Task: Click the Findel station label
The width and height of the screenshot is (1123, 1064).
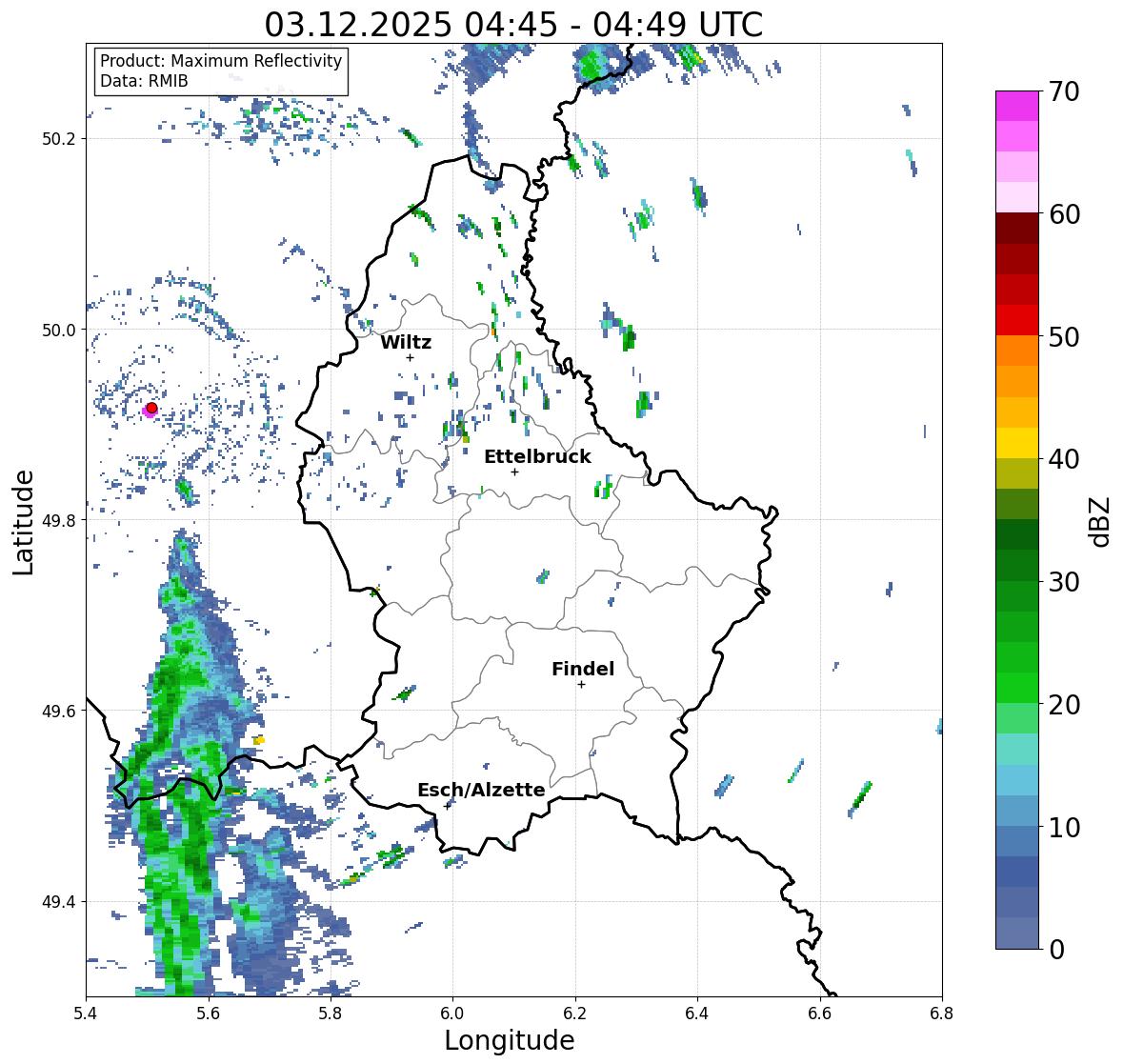Action: tap(583, 669)
